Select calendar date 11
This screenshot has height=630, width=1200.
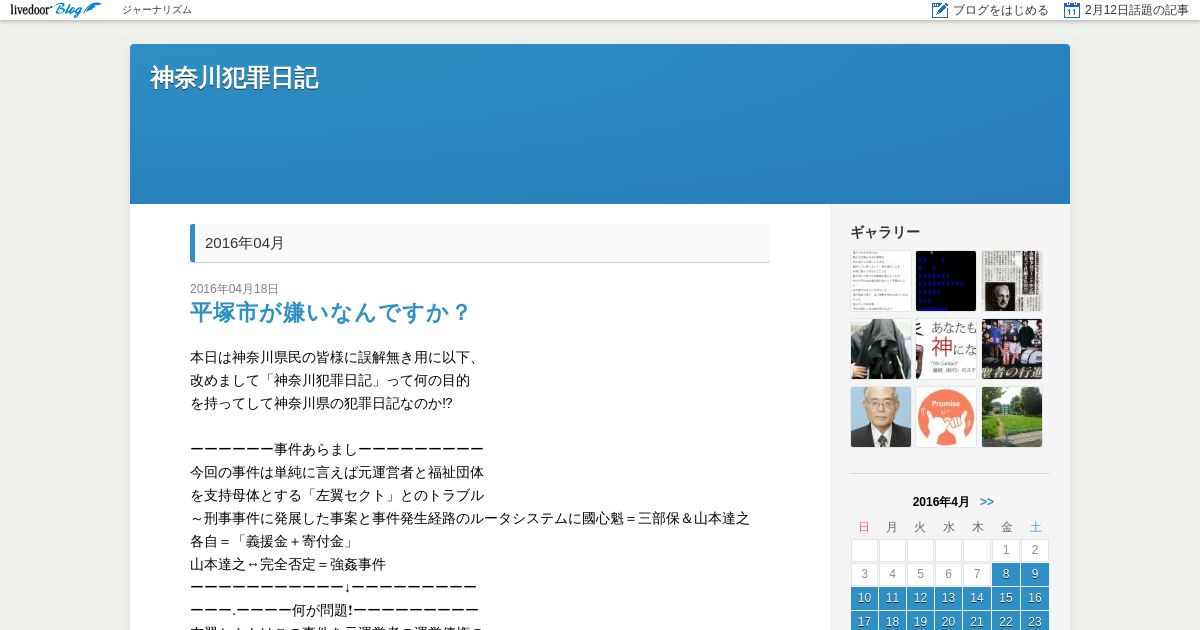point(893,598)
